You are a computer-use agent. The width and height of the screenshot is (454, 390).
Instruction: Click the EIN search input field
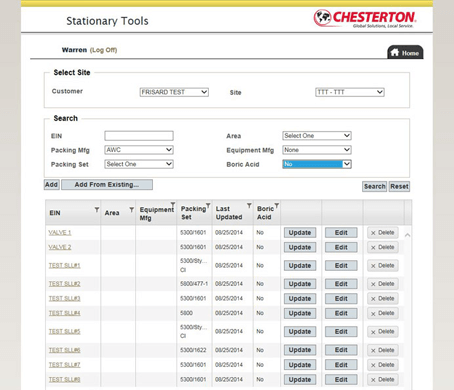click(139, 136)
